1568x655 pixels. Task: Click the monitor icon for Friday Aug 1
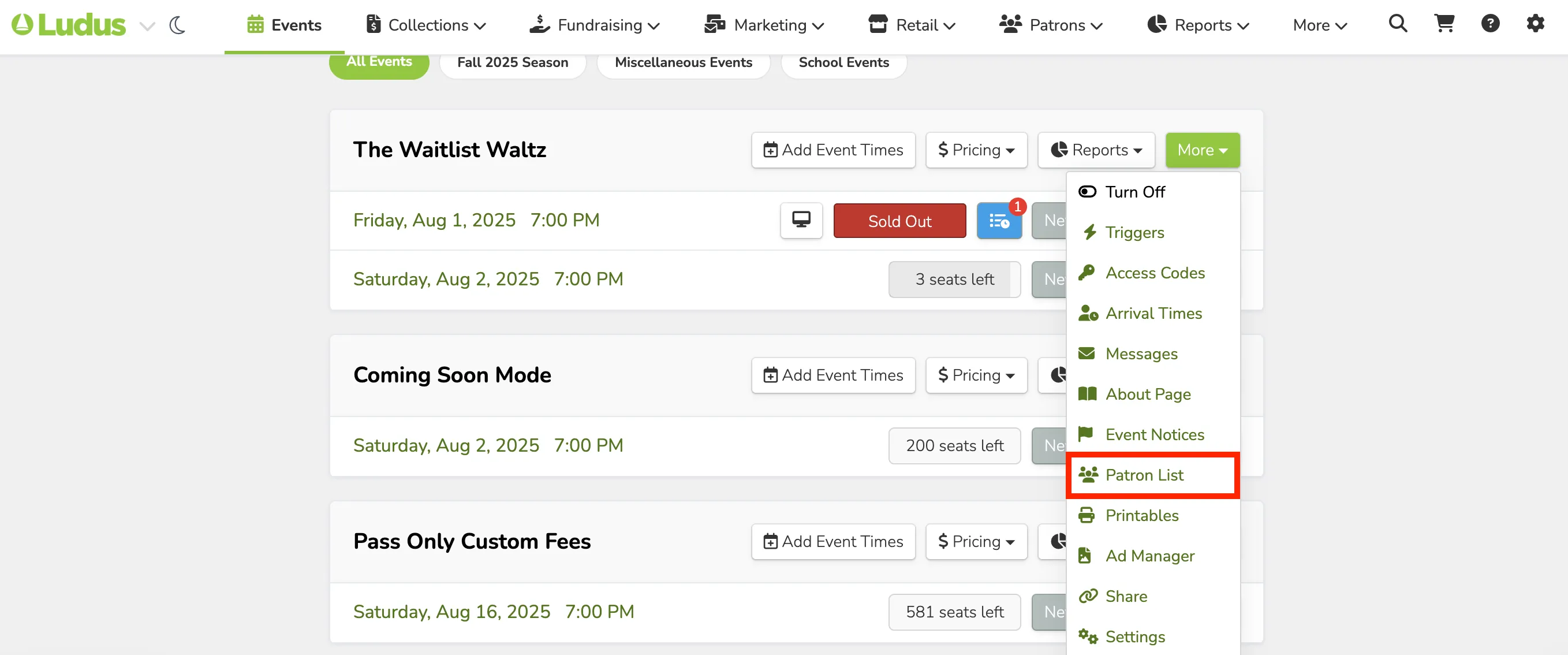pos(801,221)
